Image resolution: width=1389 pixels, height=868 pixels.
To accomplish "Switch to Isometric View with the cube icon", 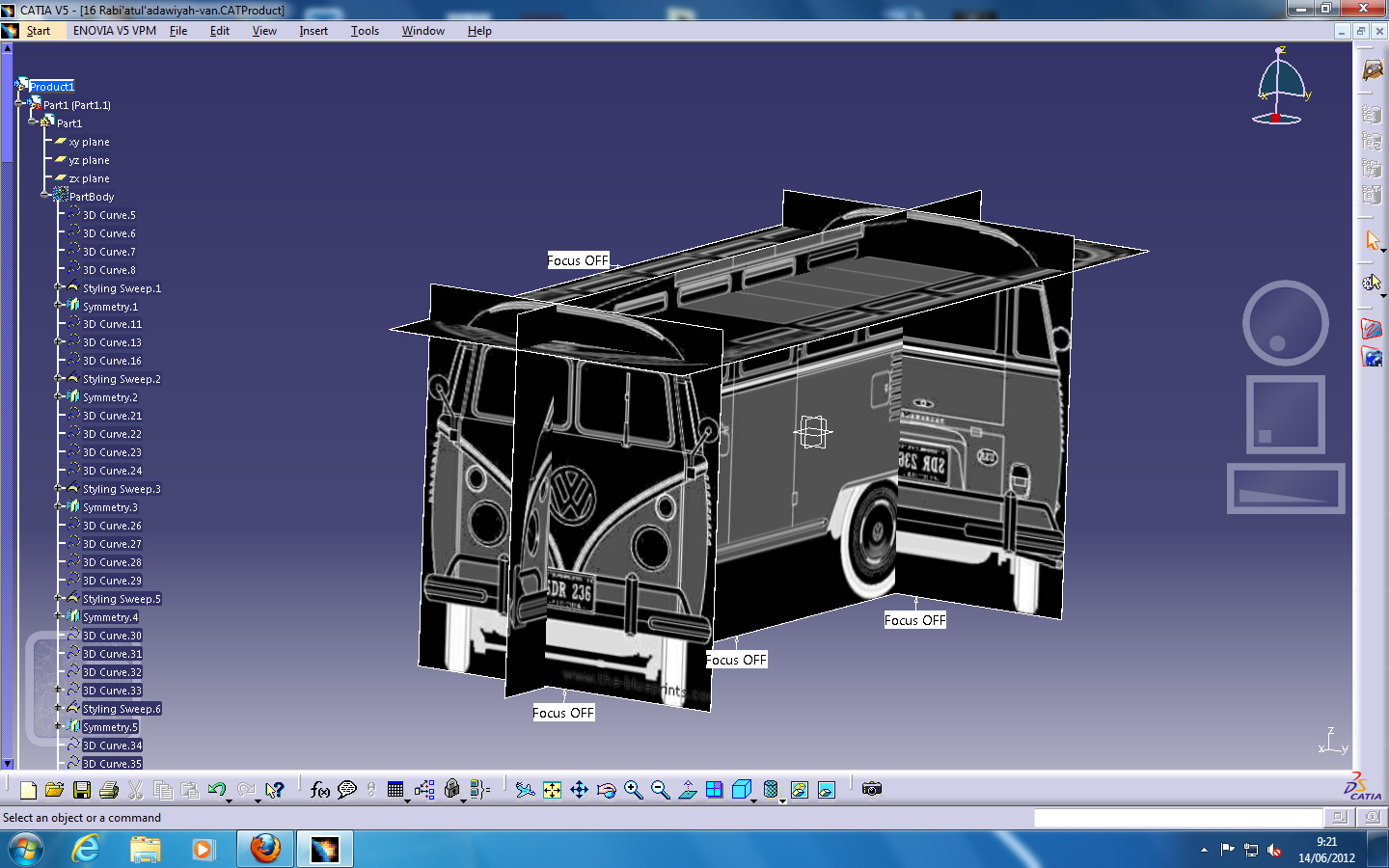I will 740,790.
